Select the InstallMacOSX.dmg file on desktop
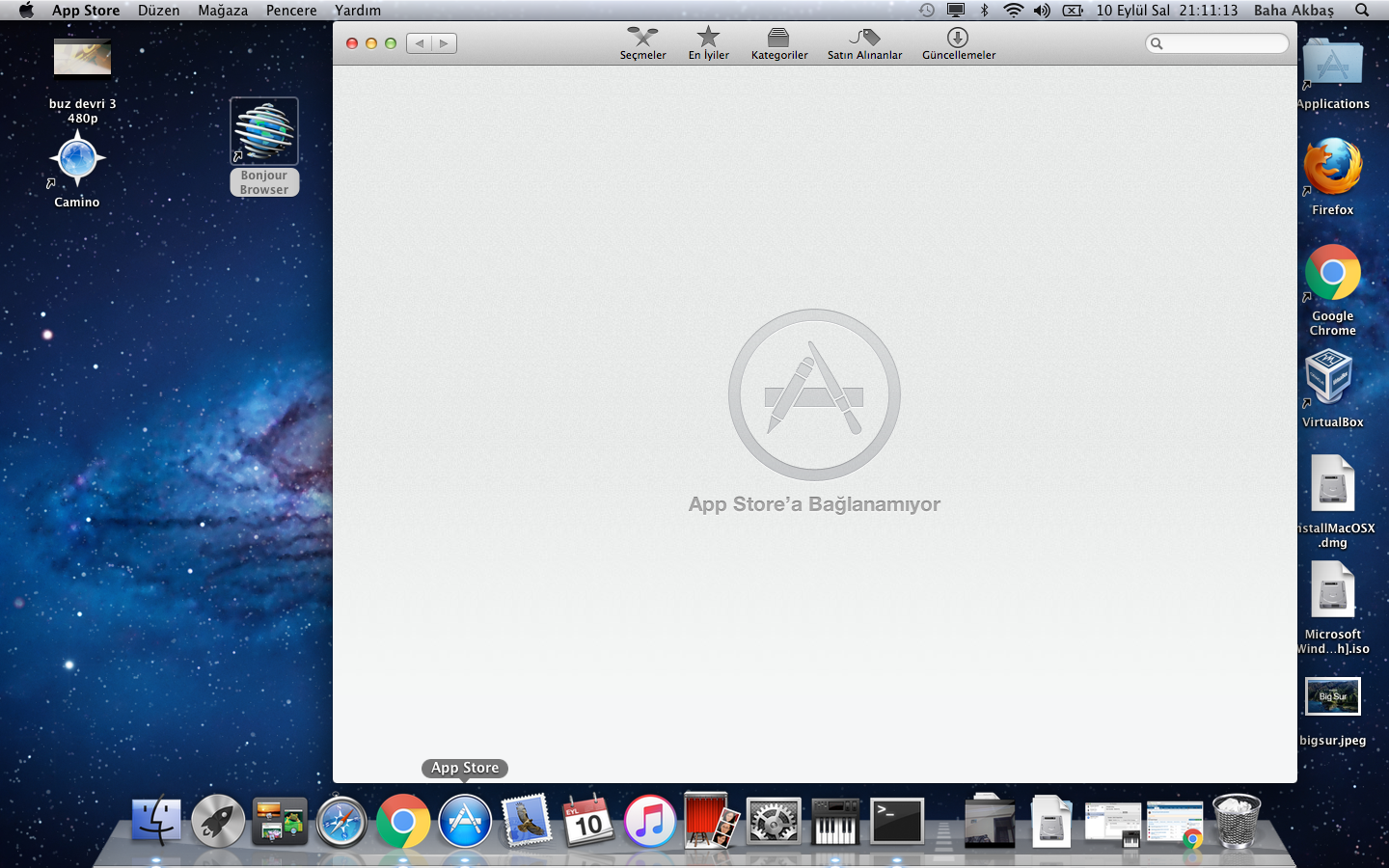Screen dimensions: 1389x868 point(1335,502)
